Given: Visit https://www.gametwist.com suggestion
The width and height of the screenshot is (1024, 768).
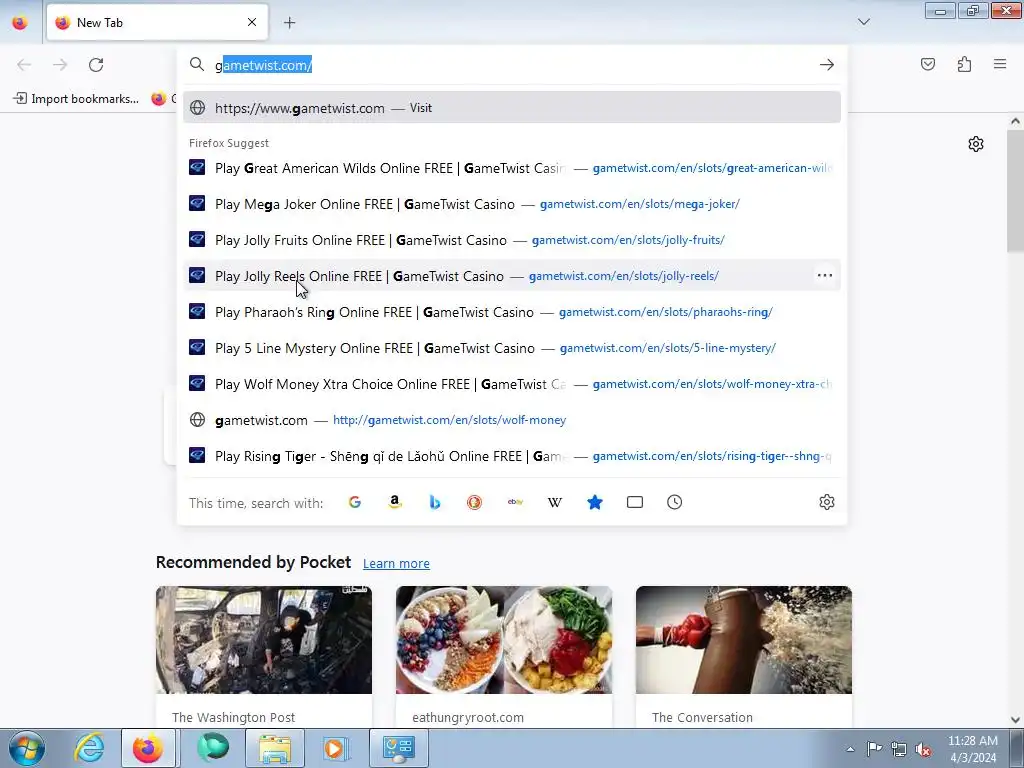Looking at the screenshot, I should click(x=512, y=108).
